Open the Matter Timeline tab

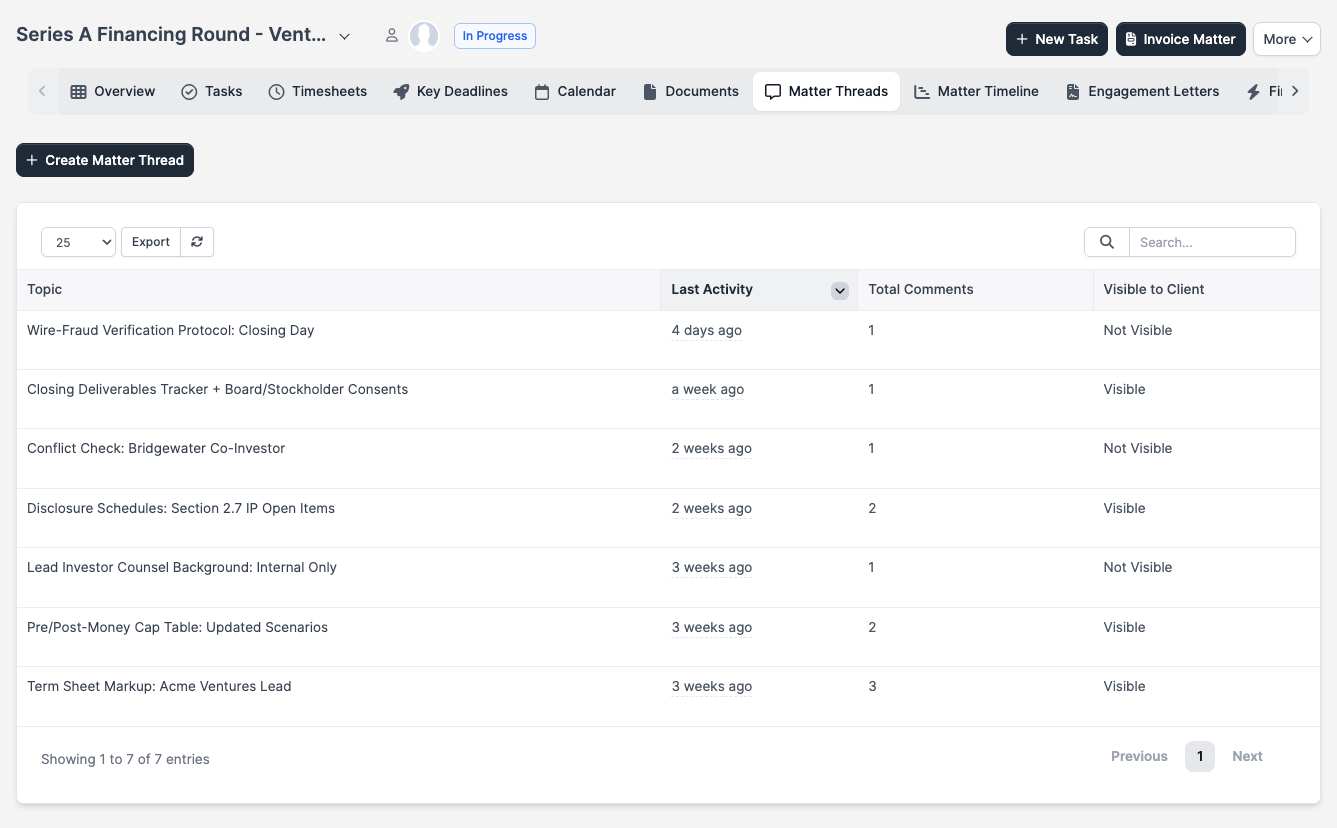tap(976, 91)
